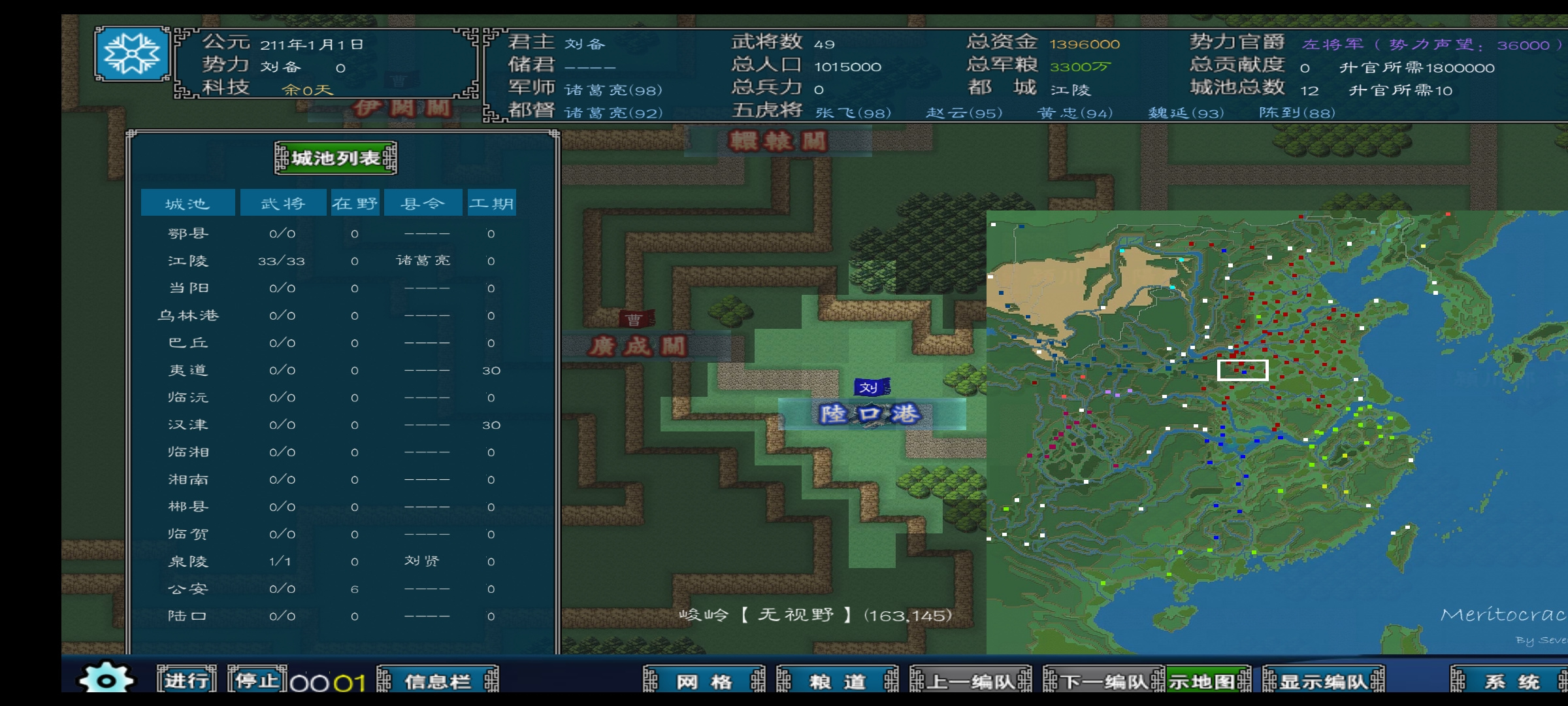The image size is (1568, 706).
Task: Select 夷道 in the city list
Action: 188,370
